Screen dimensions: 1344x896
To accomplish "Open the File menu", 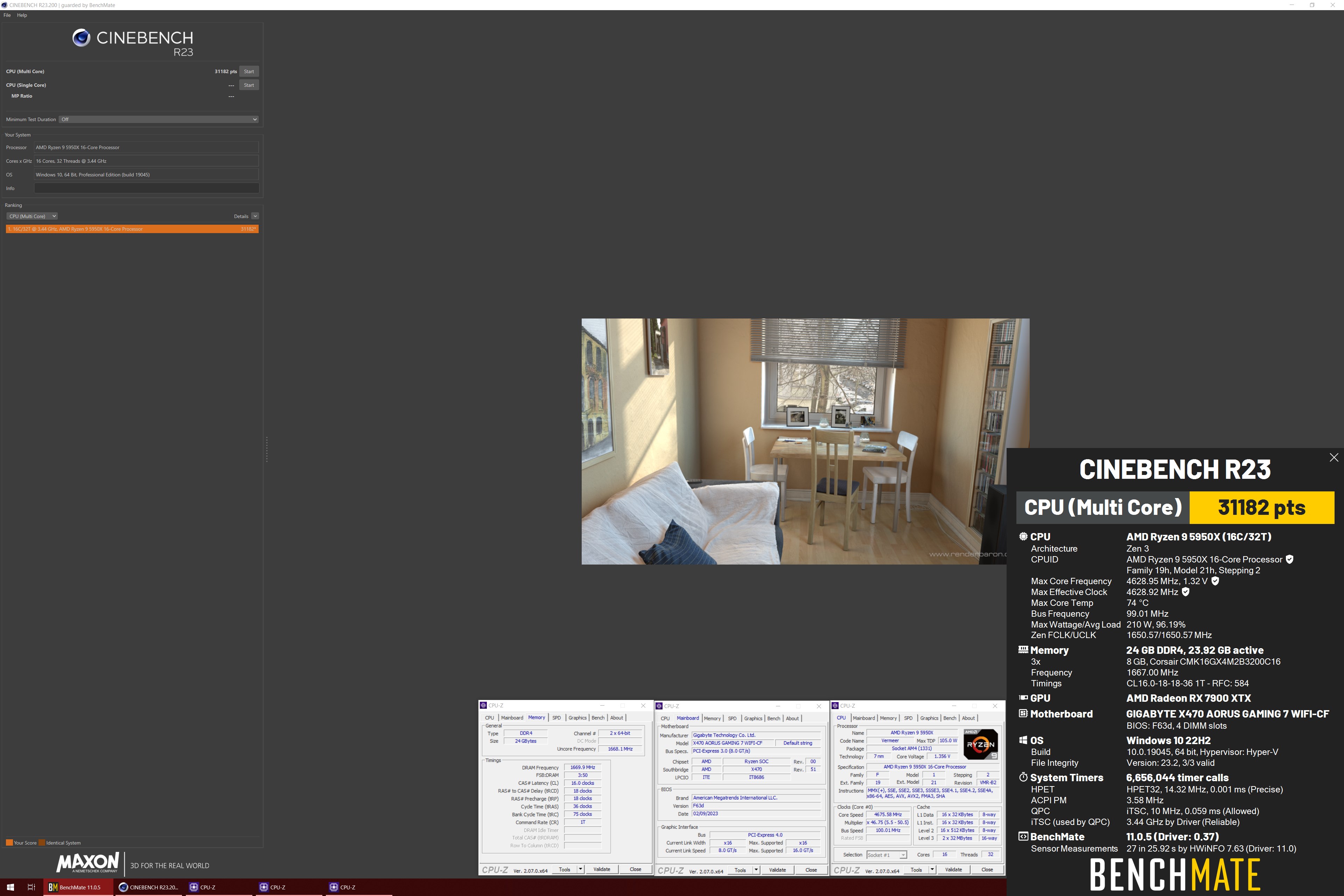I will [7, 15].
